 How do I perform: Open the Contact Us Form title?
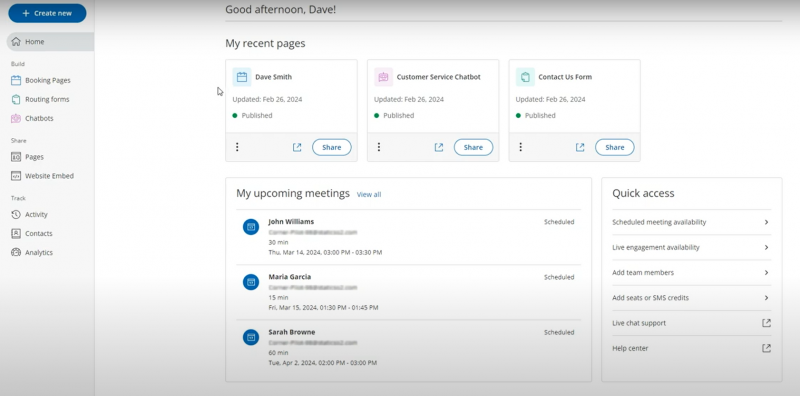pos(565,77)
